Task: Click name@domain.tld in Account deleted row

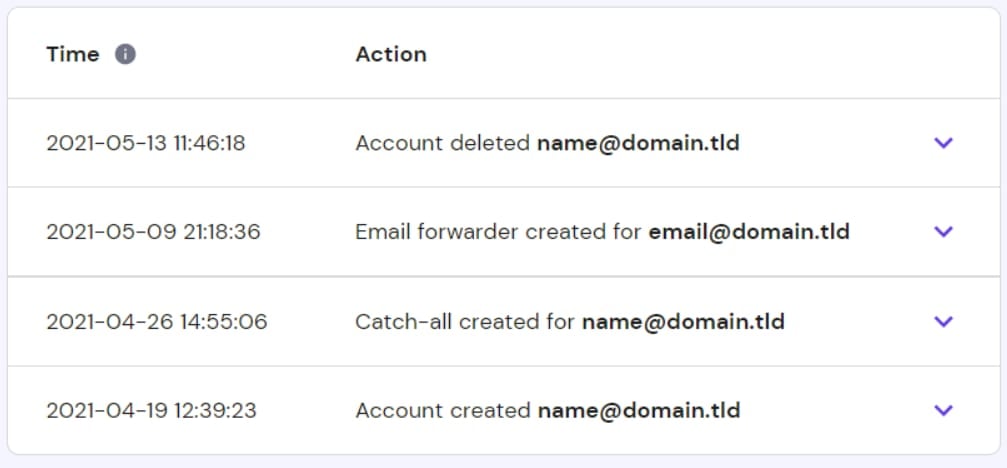Action: point(638,143)
